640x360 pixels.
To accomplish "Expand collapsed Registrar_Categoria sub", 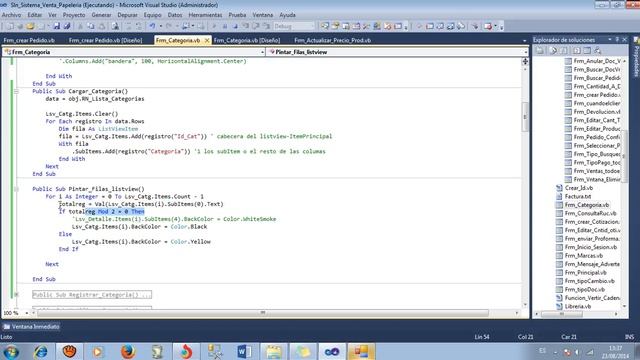I will tap(16, 294).
